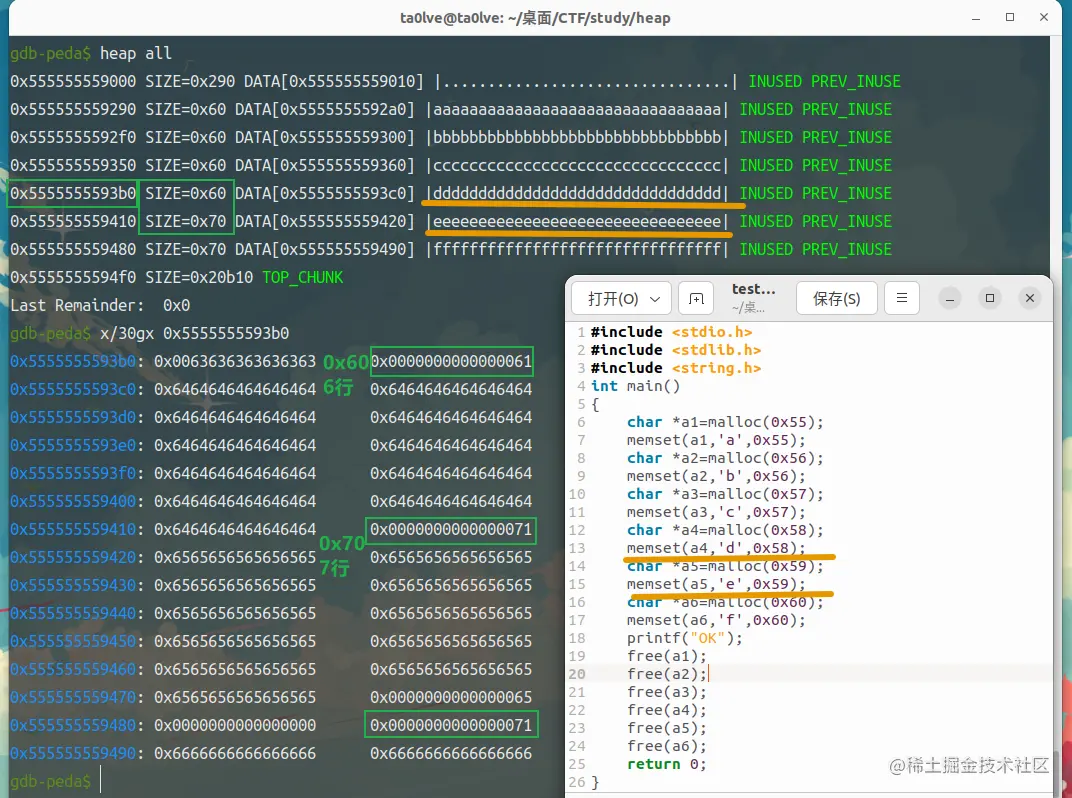Screen dimensions: 1072x798
Task: Open the gedit hamburger menu
Action: [902, 298]
